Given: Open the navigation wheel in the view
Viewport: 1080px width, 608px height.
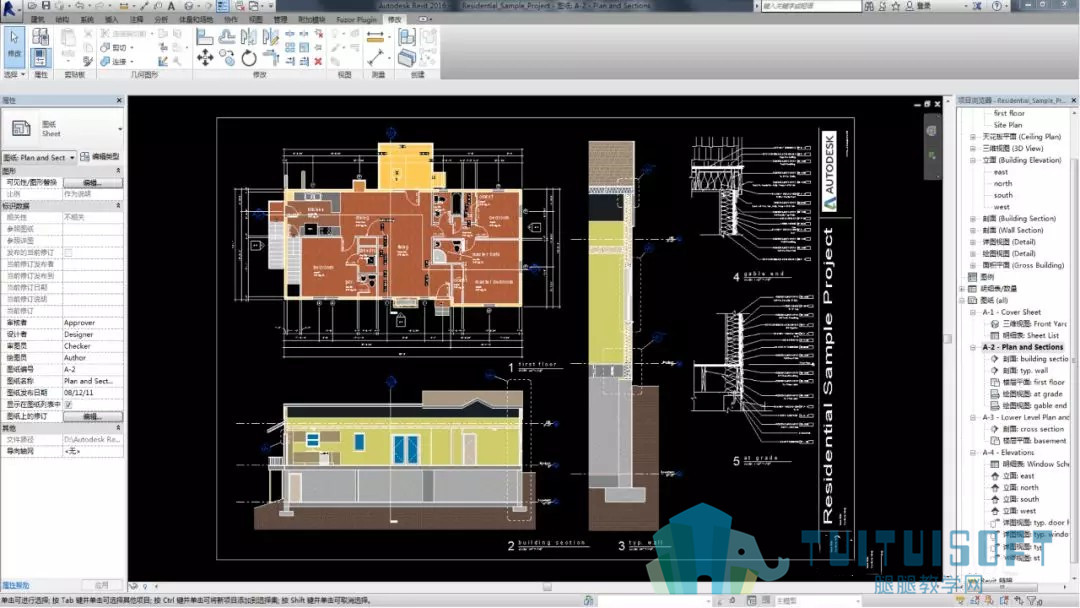Looking at the screenshot, I should pos(931,131).
